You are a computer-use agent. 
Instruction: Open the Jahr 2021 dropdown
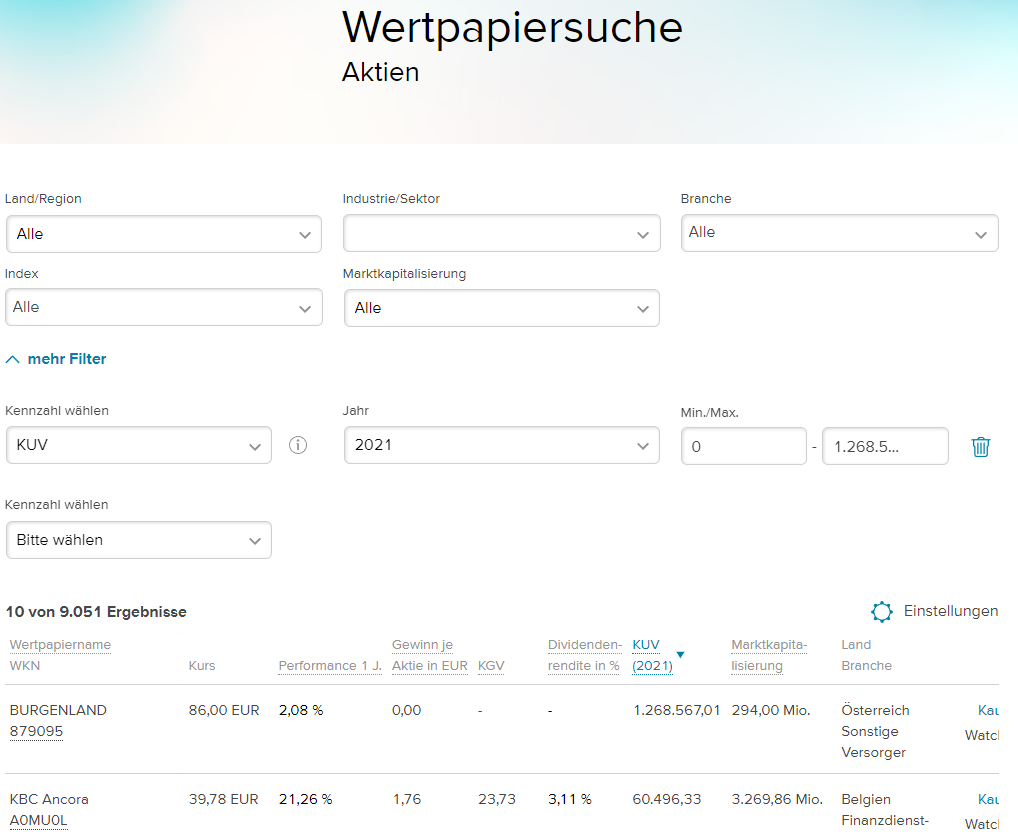pos(501,445)
